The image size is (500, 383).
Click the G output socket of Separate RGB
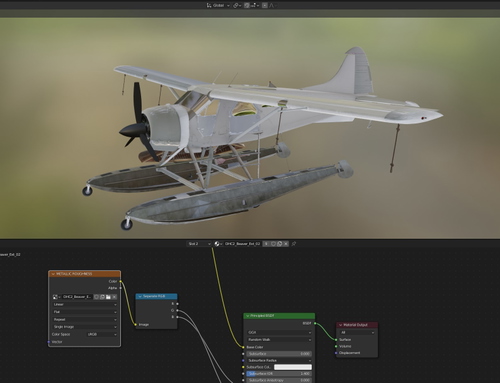click(x=177, y=310)
